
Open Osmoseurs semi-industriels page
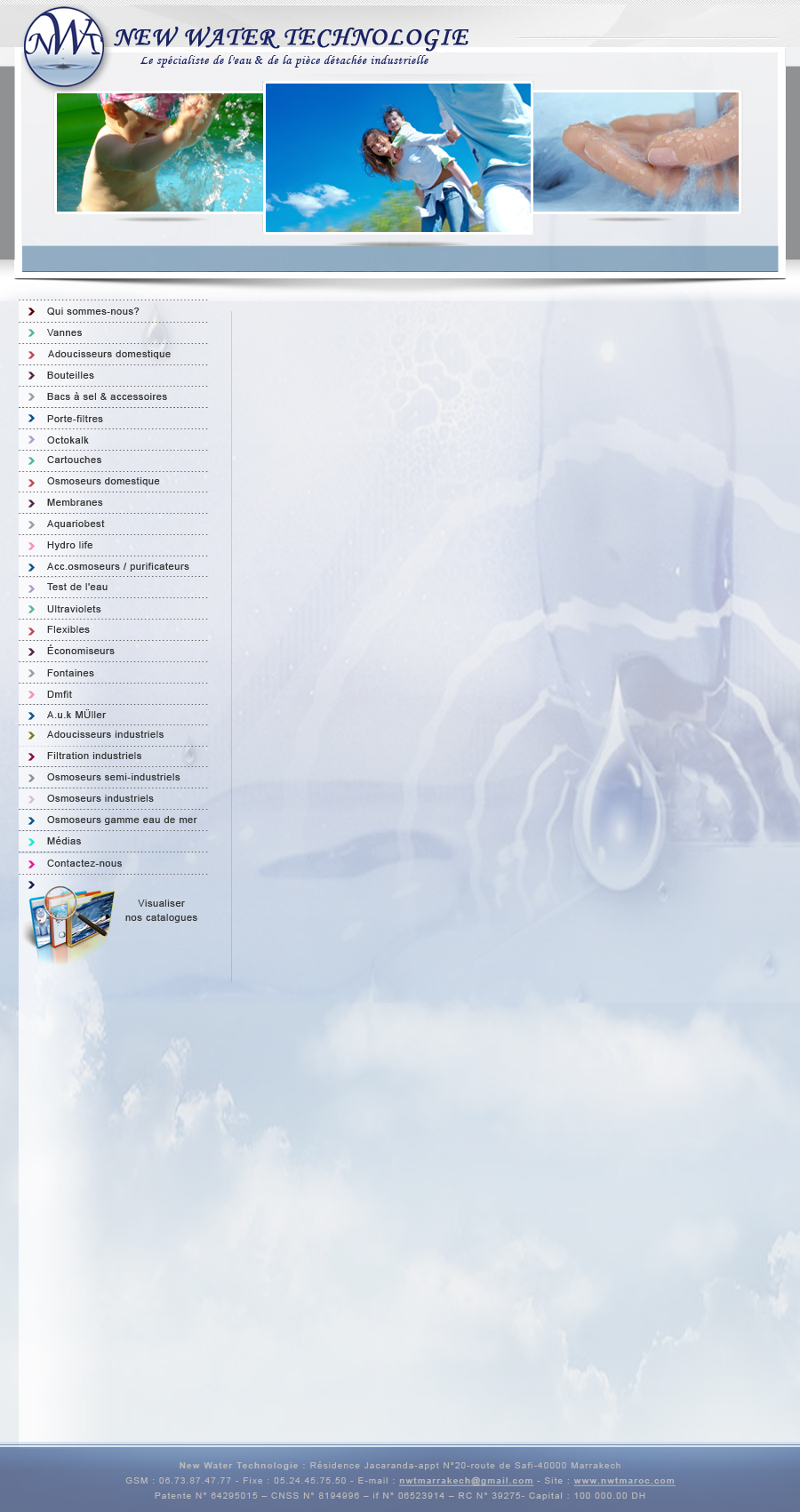pyautogui.click(x=114, y=777)
